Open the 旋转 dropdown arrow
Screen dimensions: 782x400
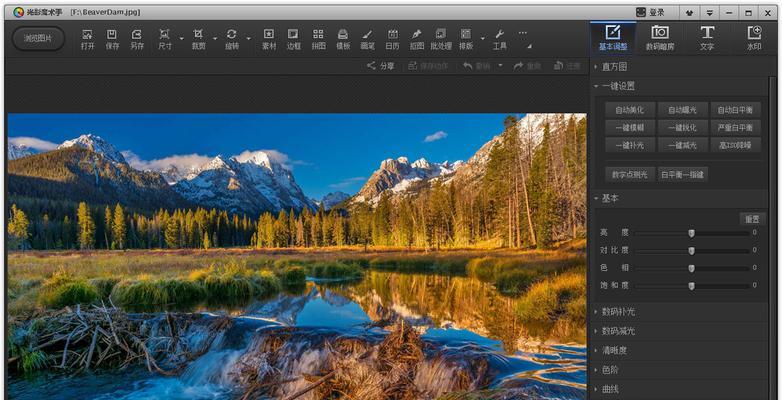[x=248, y=39]
